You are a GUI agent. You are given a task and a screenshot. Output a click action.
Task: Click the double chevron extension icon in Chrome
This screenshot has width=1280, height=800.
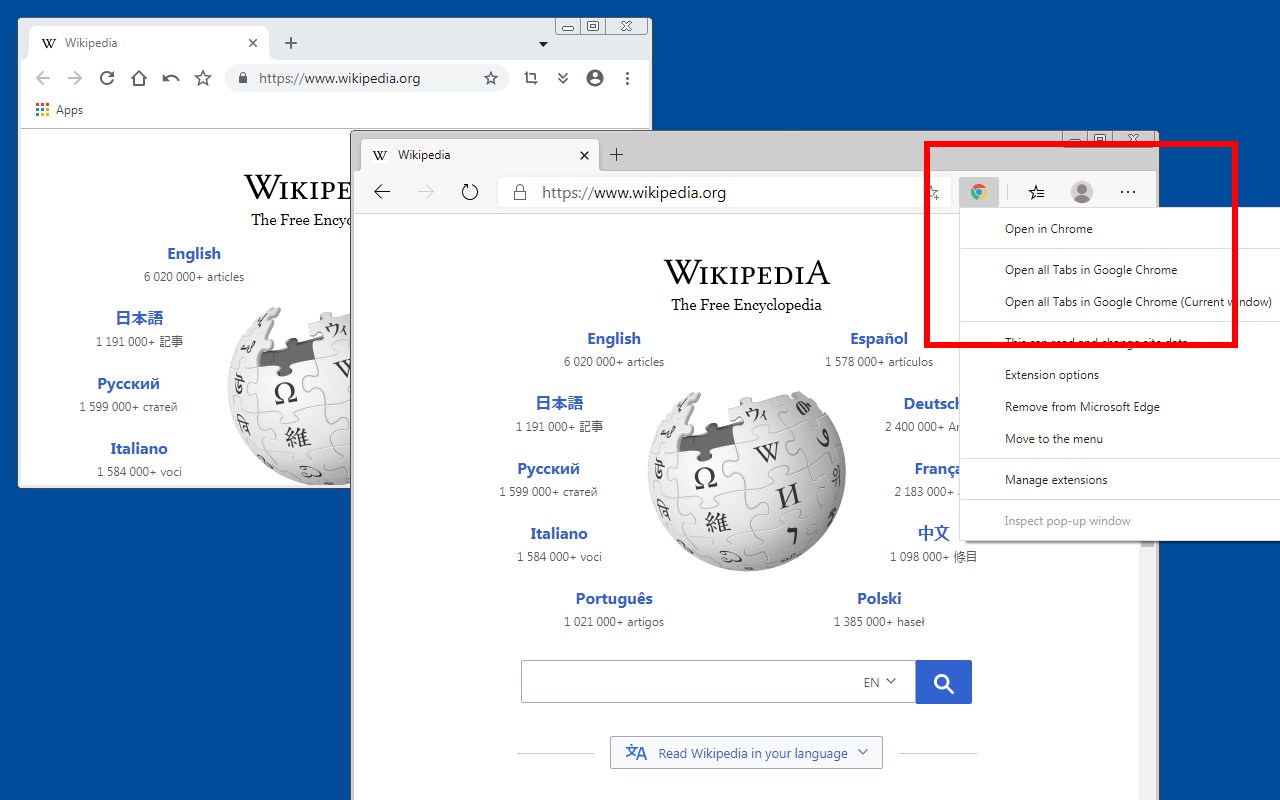pyautogui.click(x=563, y=78)
